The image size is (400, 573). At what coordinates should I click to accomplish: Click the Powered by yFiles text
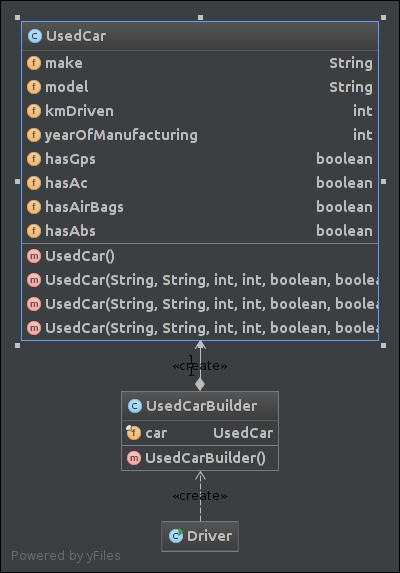tap(66, 556)
